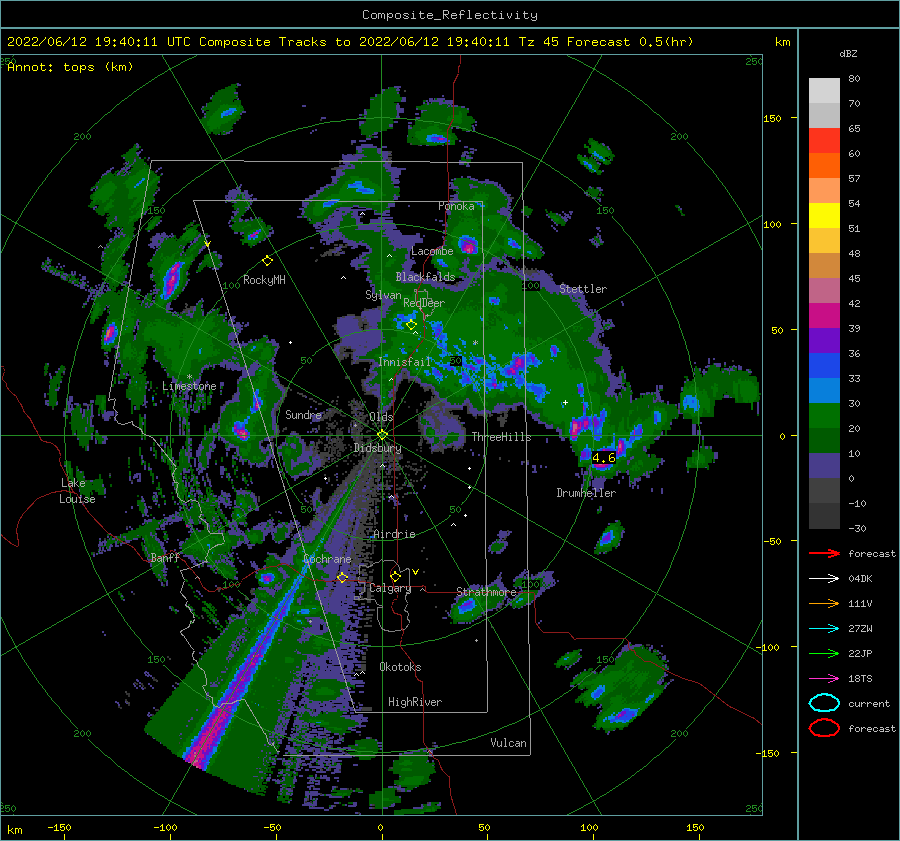Image resolution: width=900 pixels, height=841 pixels.
Task: Select the 4.6 storm top label
Action: pos(603,458)
